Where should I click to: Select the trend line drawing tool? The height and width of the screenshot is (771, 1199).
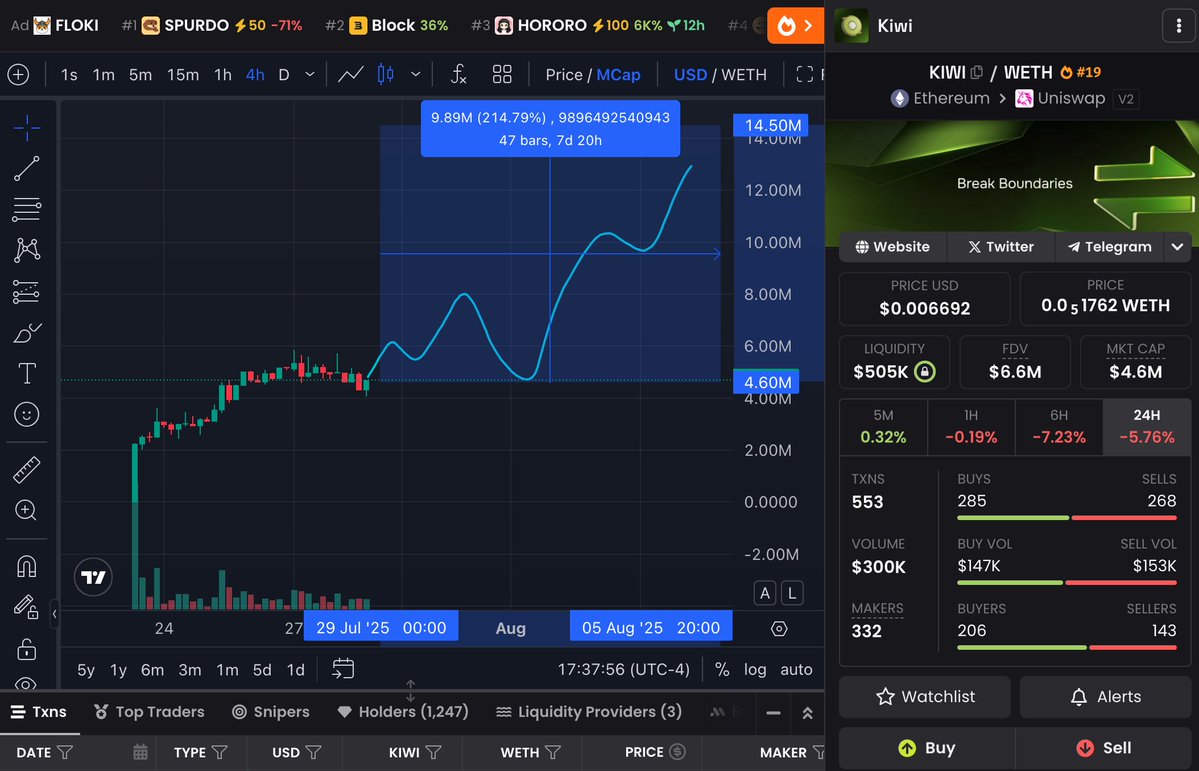(27, 168)
